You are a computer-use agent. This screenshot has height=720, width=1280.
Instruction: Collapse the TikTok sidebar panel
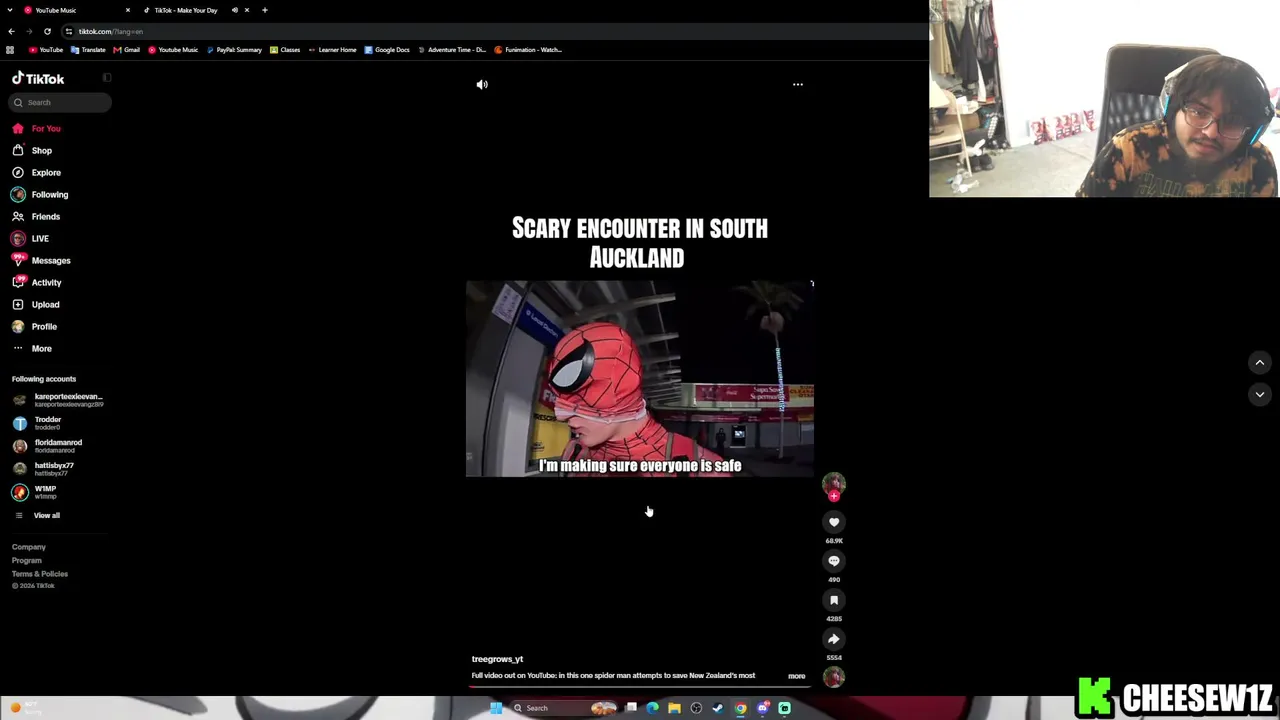tap(107, 78)
